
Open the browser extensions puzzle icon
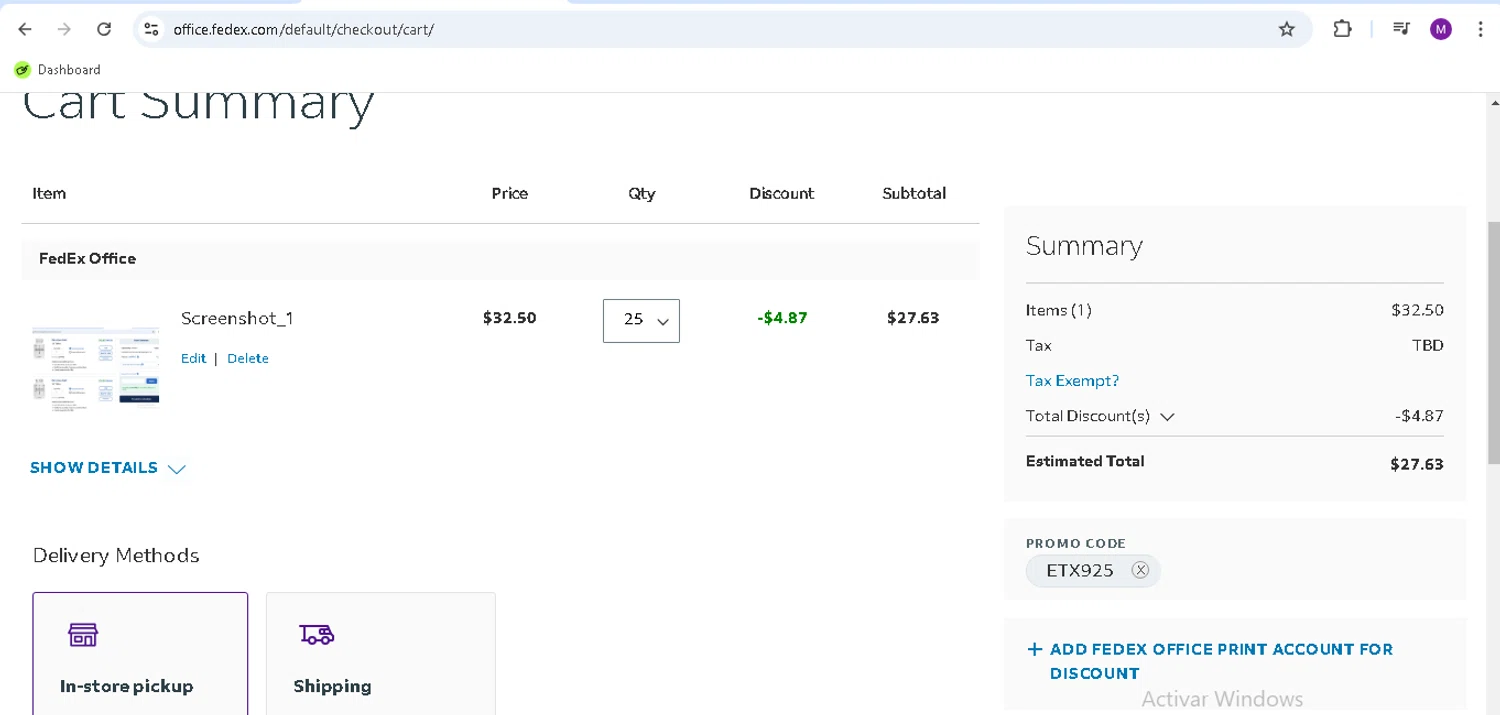(1342, 29)
